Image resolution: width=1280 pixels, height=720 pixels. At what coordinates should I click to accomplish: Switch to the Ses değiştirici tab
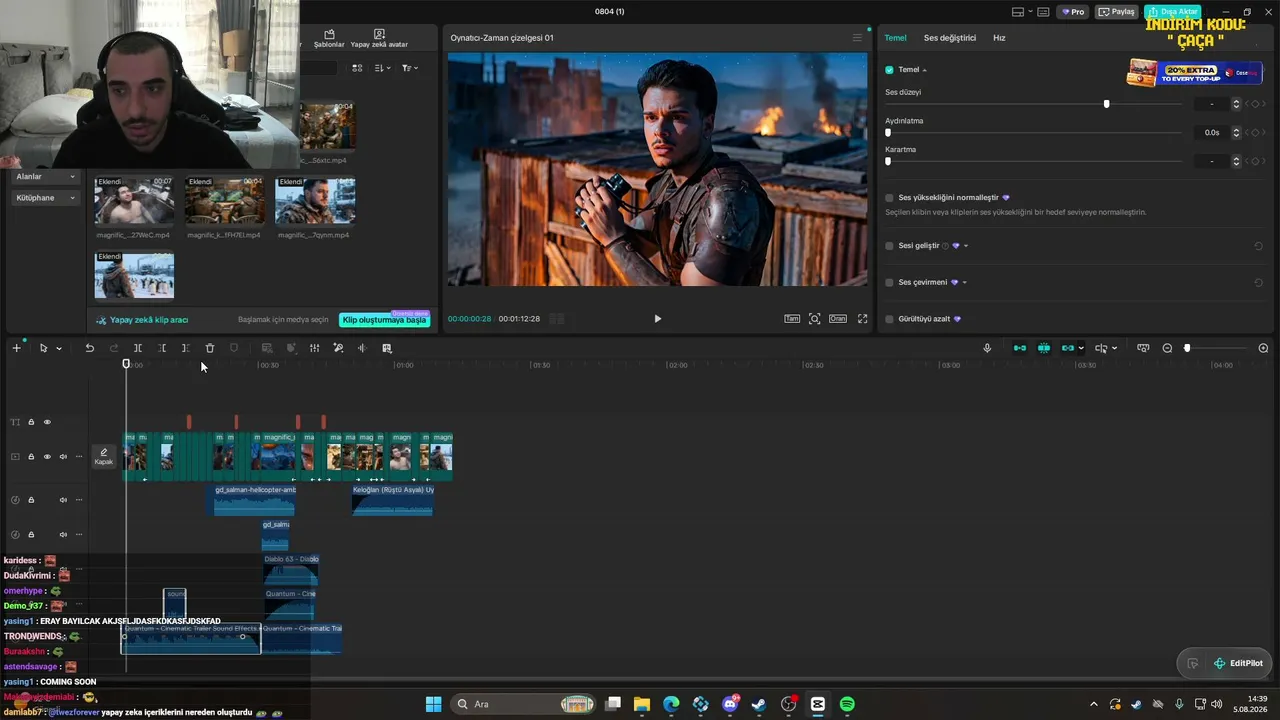point(949,38)
